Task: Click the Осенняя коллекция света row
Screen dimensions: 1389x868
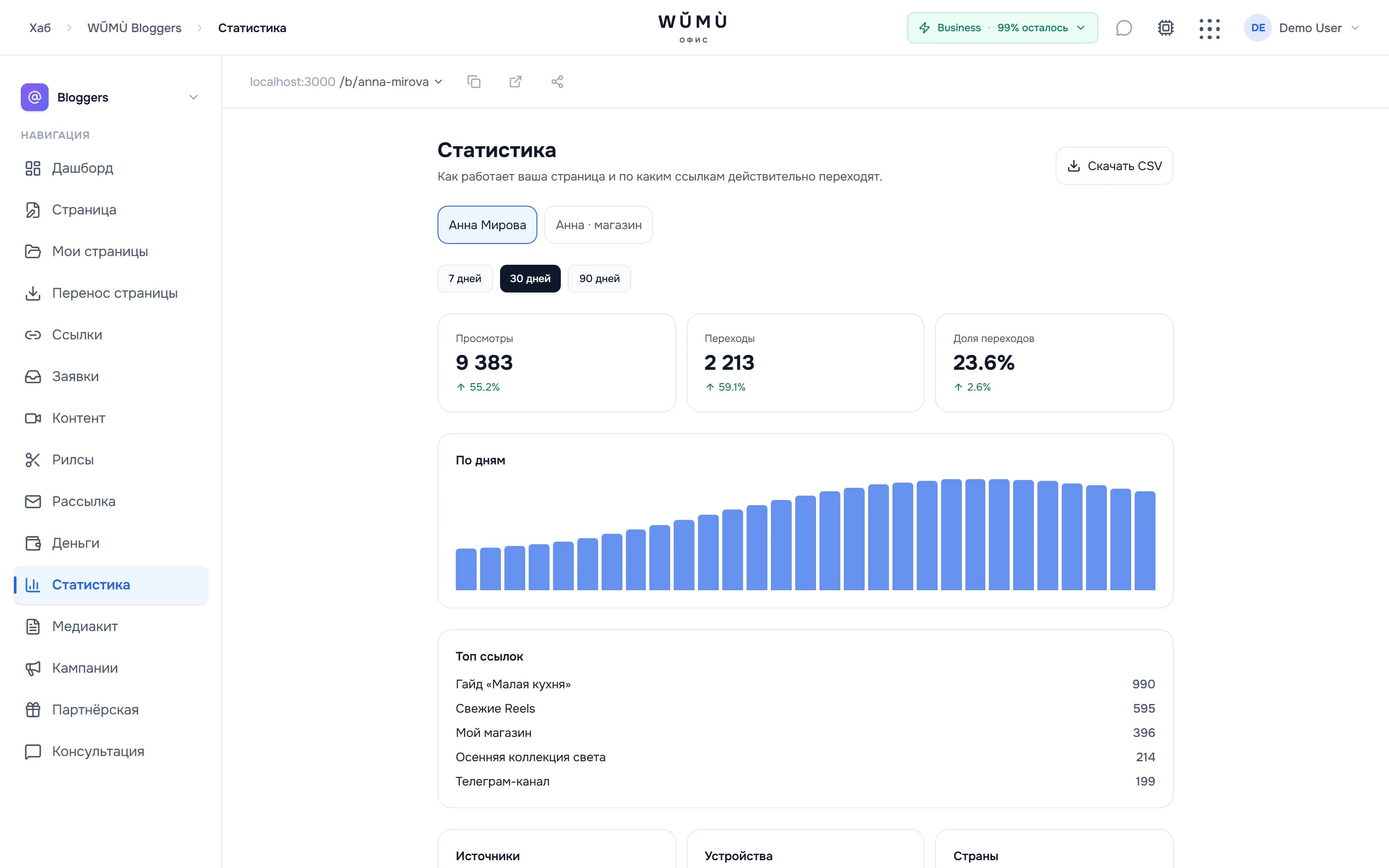Action: [x=805, y=757]
